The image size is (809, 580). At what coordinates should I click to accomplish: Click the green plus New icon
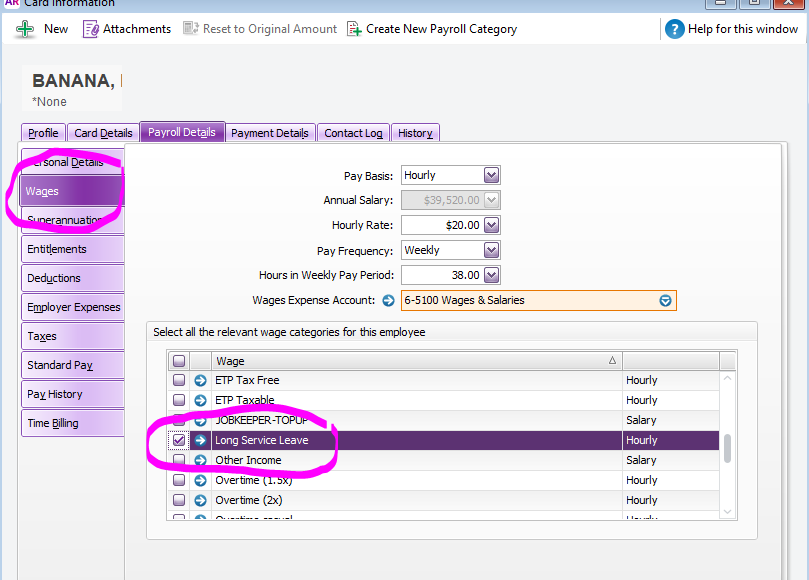[x=25, y=29]
